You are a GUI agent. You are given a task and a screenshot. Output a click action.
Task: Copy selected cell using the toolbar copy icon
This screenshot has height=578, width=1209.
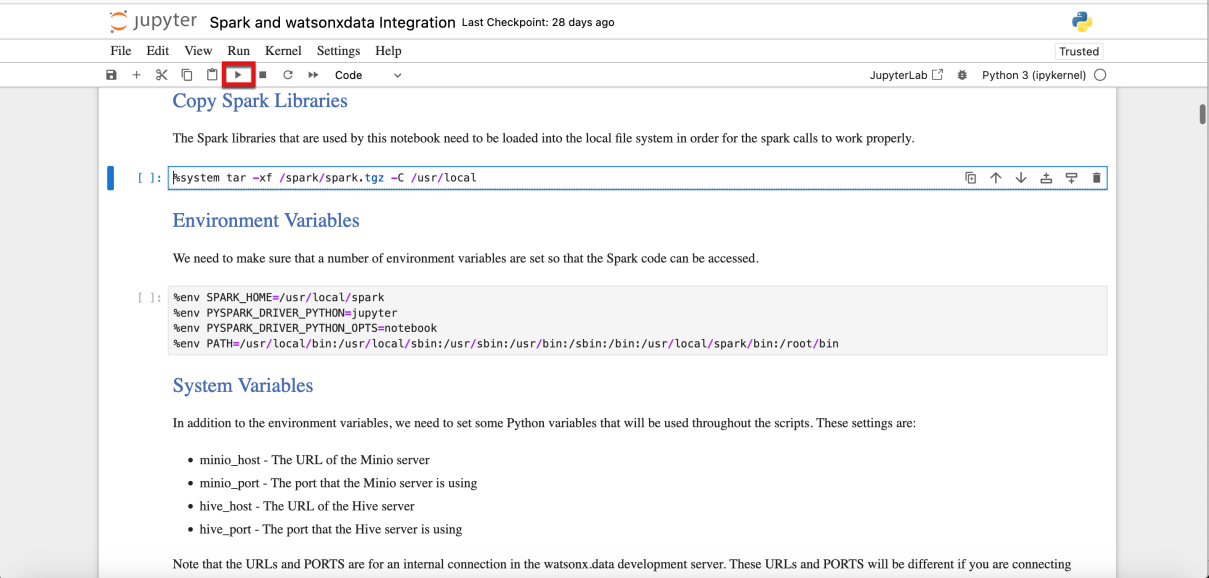pyautogui.click(x=187, y=75)
